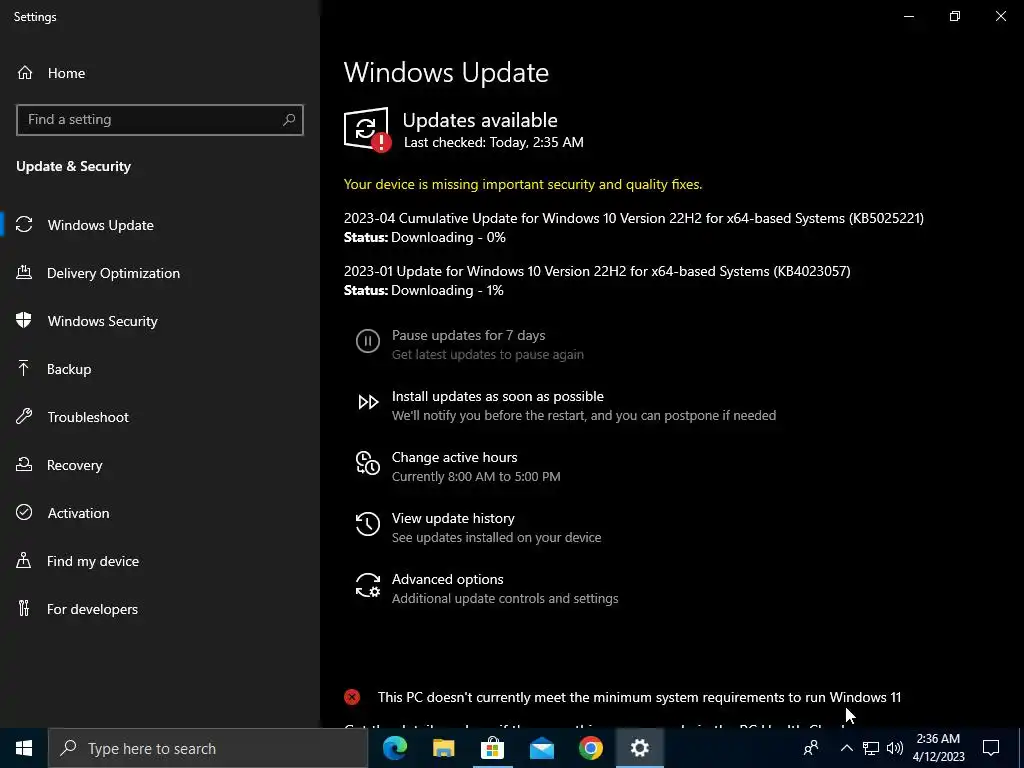
Task: Click the For developers tools icon
Action: click(x=24, y=609)
